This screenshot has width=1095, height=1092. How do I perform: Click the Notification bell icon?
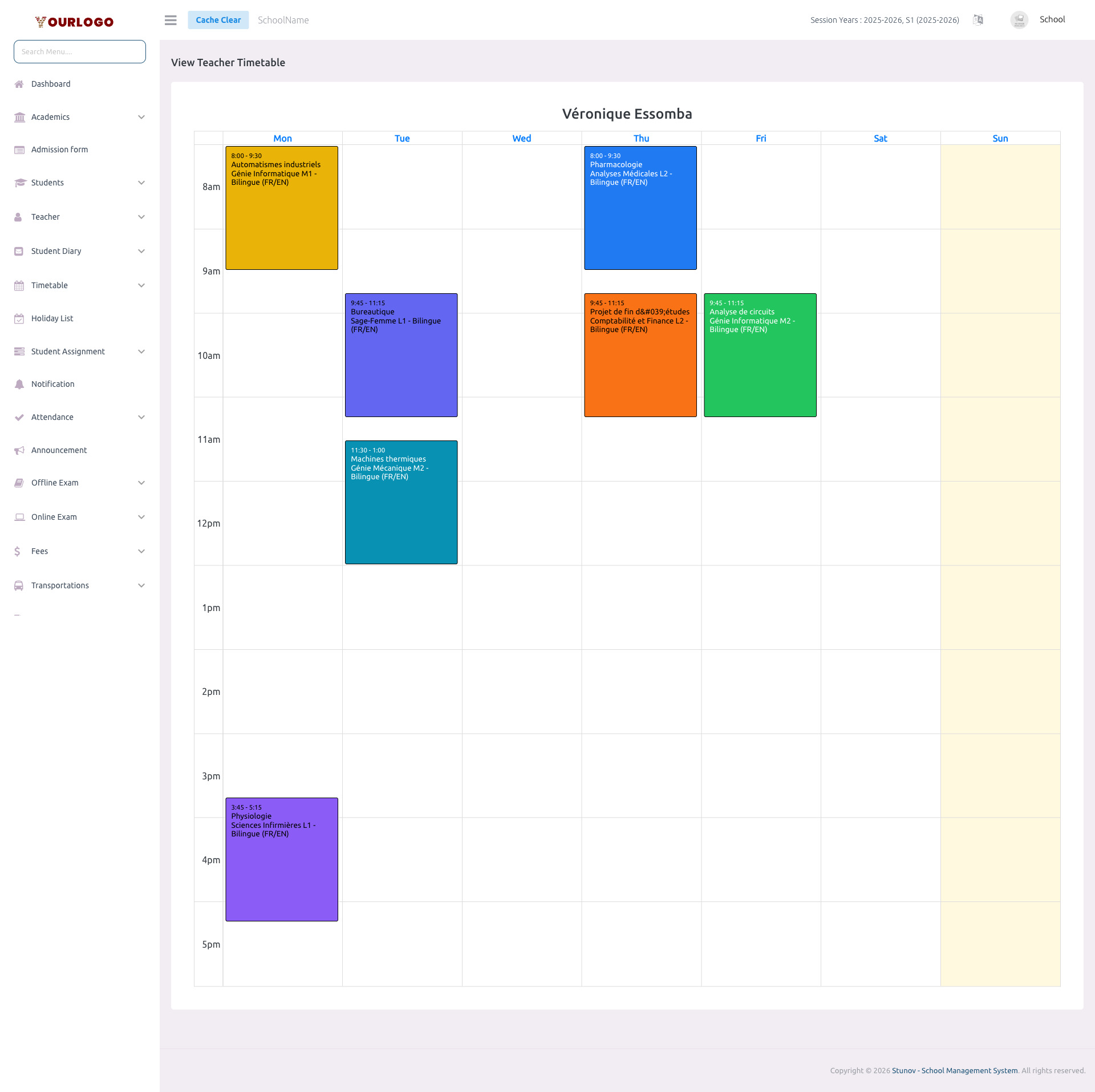point(19,384)
